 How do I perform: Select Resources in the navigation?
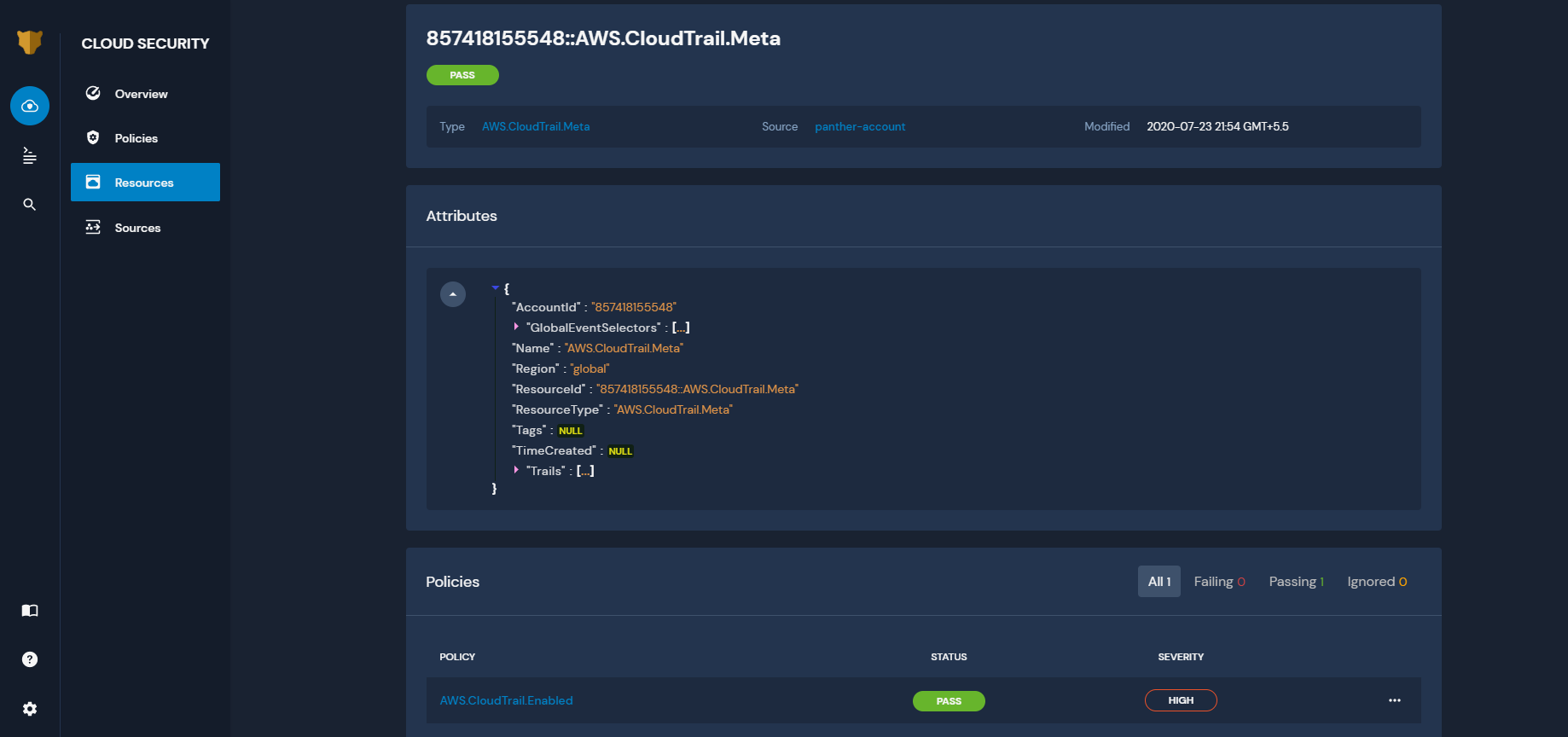coord(145,183)
